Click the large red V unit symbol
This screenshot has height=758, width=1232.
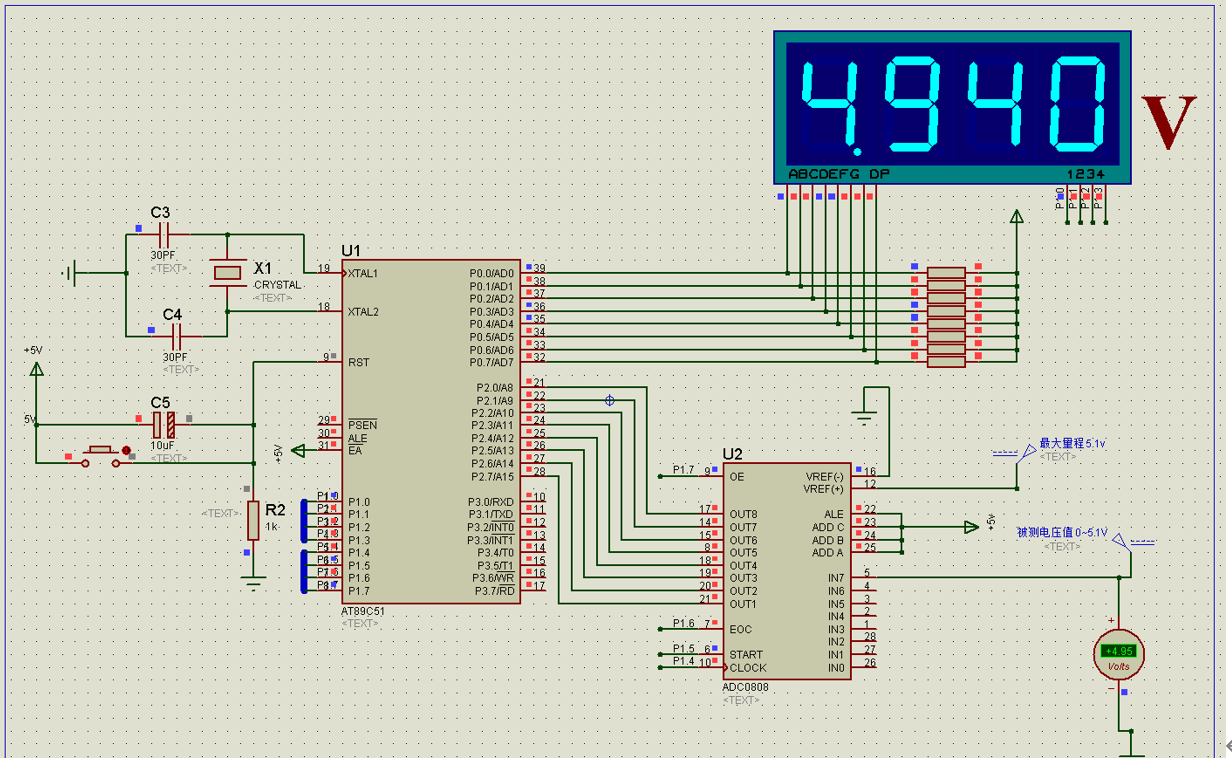(1169, 121)
